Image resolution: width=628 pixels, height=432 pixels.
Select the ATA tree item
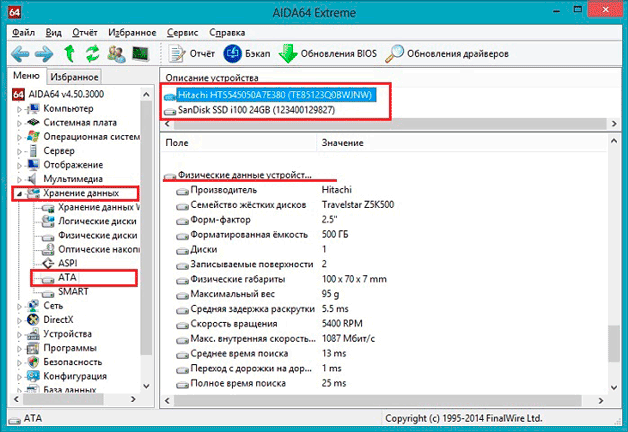(x=67, y=277)
